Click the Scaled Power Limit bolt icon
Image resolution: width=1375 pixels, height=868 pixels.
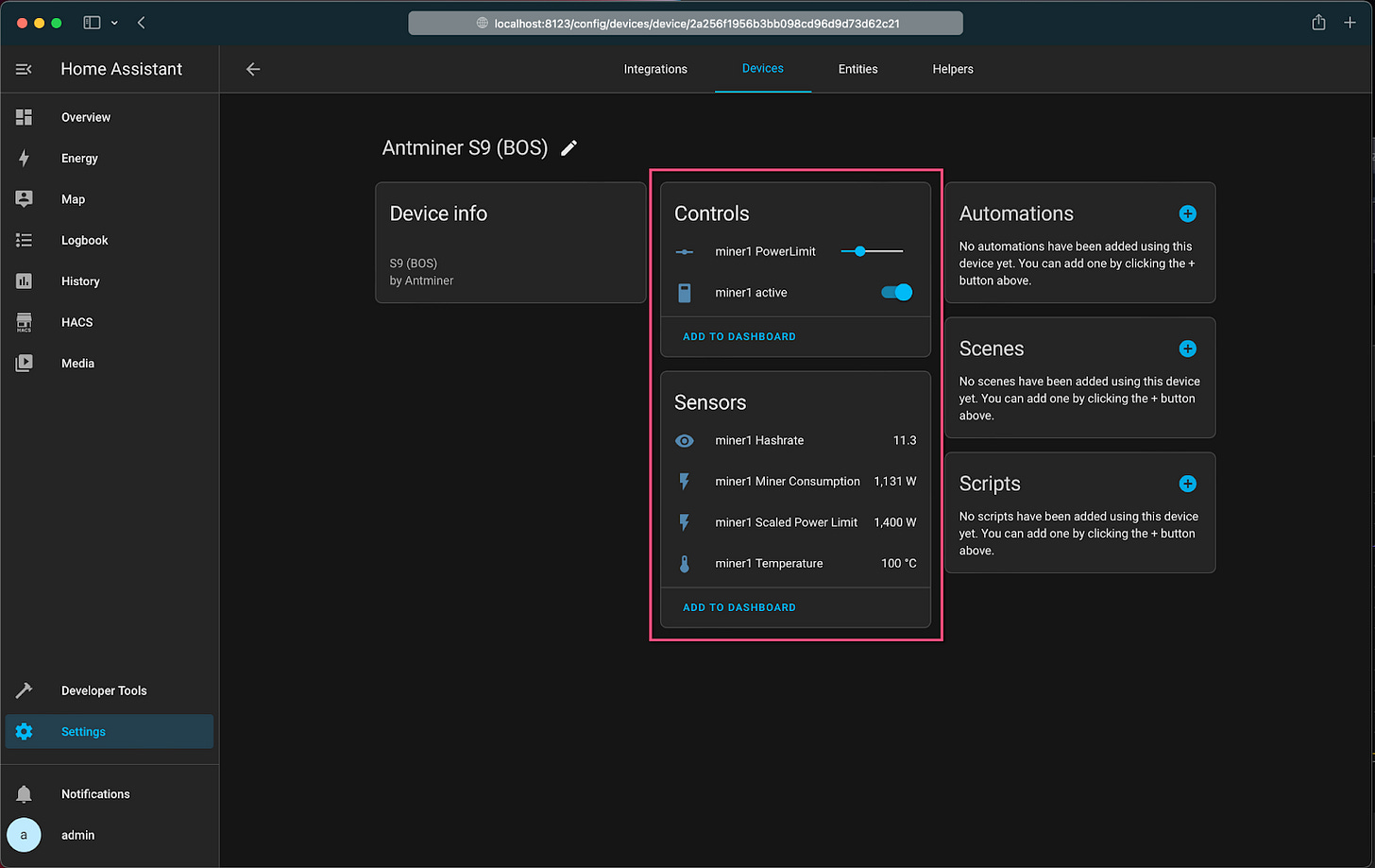pyautogui.click(x=685, y=522)
